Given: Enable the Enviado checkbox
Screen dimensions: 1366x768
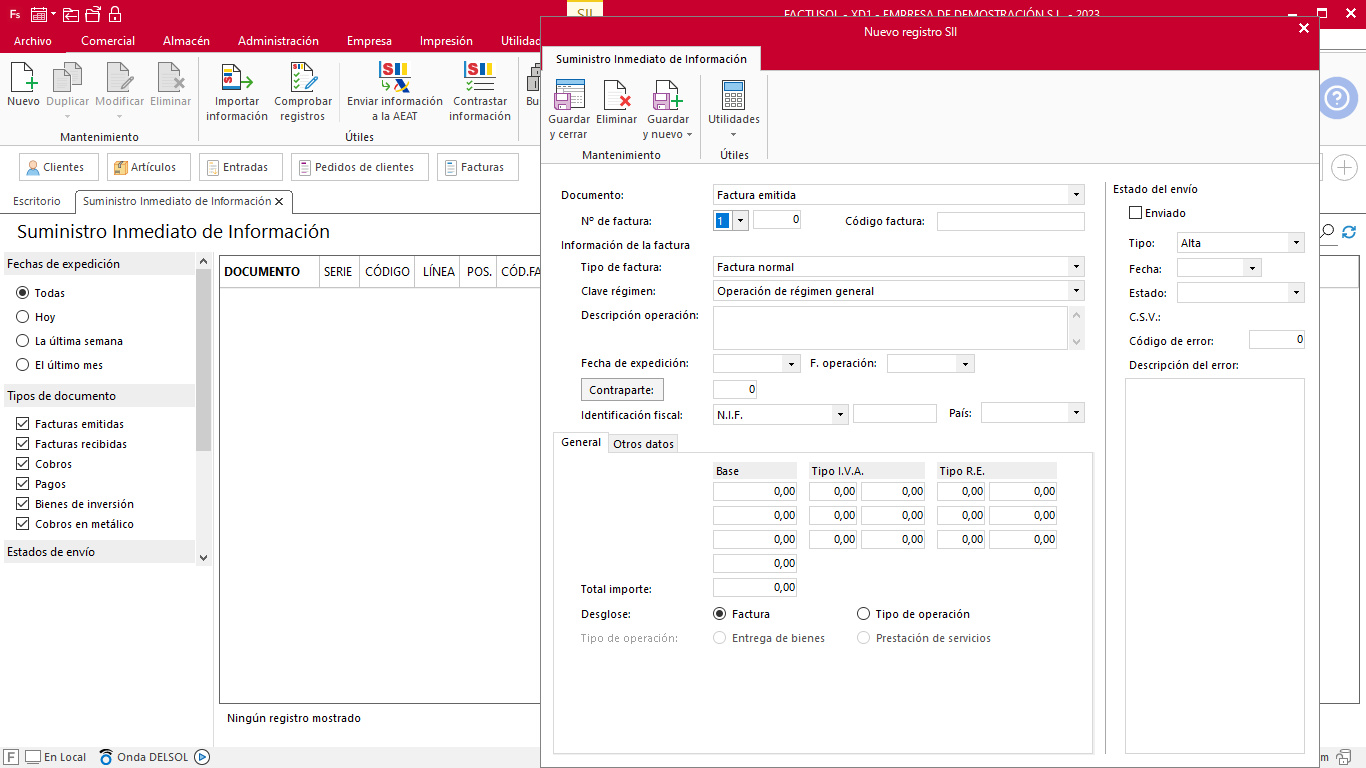Looking at the screenshot, I should coord(1135,213).
